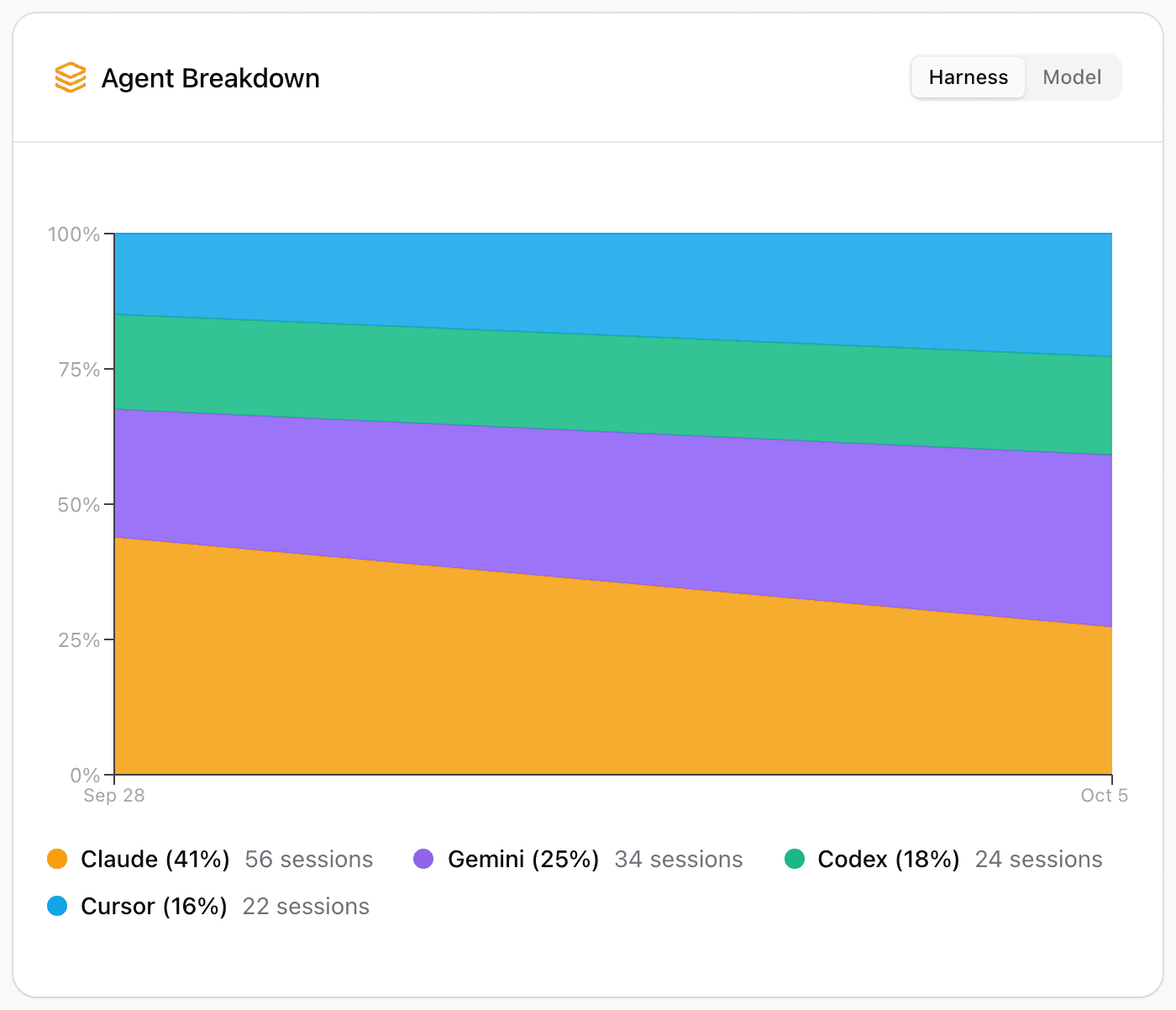This screenshot has width=1176, height=1010.
Task: Select the Claude (41%) legend label
Action: [155, 859]
